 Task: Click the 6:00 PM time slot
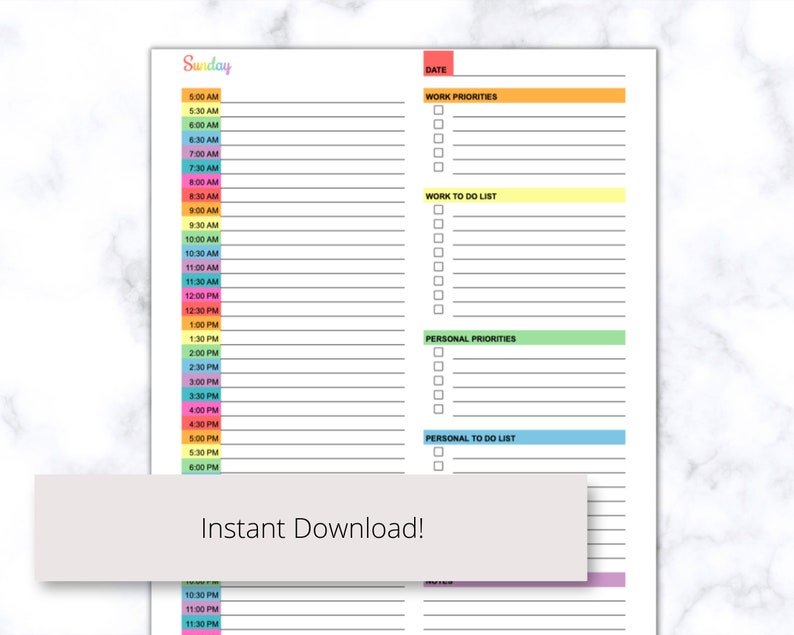pyautogui.click(x=202, y=466)
